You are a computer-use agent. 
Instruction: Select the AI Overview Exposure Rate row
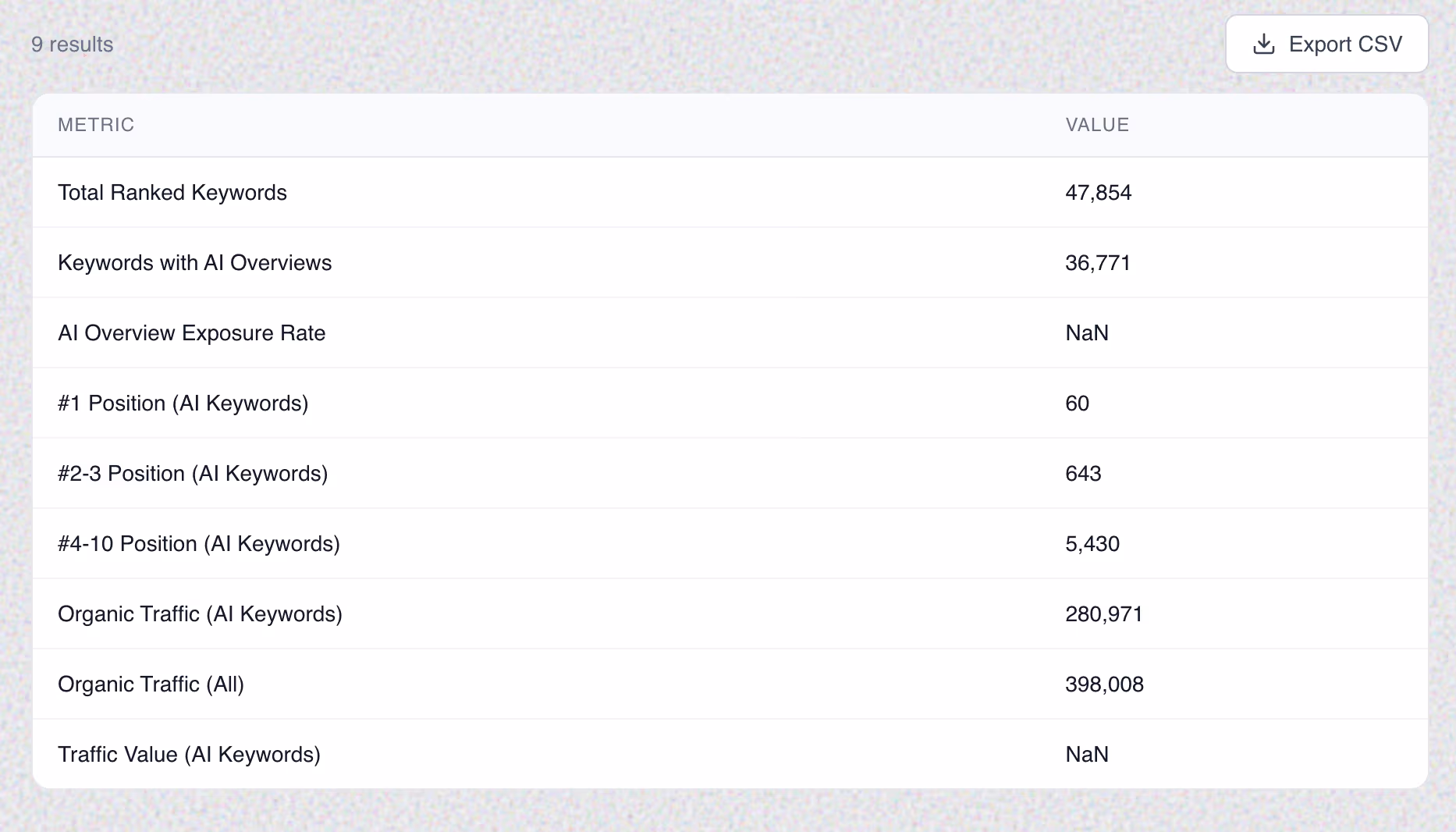point(730,333)
